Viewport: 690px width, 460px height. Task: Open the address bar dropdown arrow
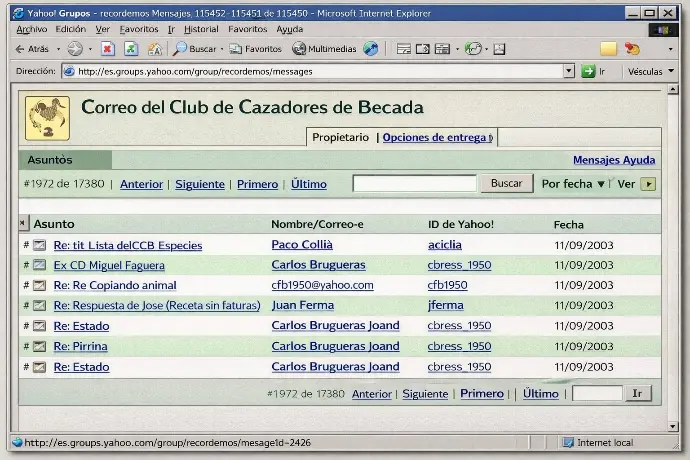click(569, 71)
